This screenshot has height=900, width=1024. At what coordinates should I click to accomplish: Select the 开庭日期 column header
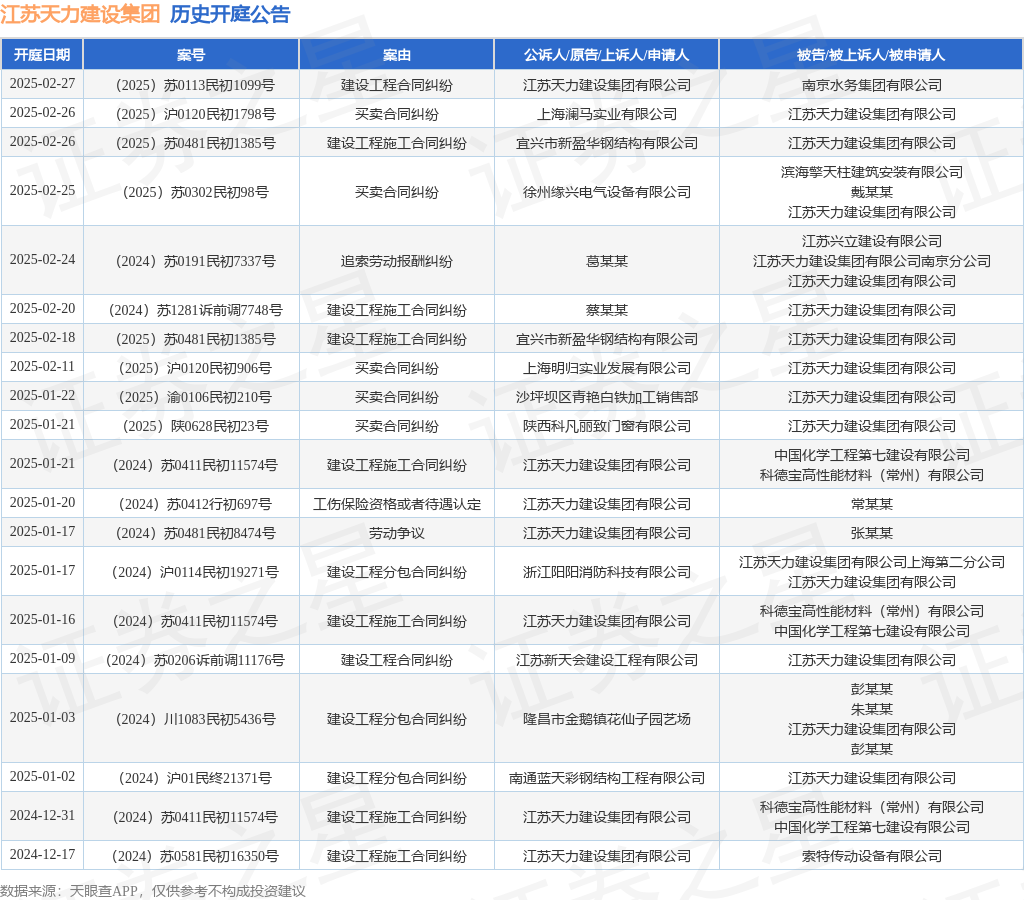(x=42, y=55)
